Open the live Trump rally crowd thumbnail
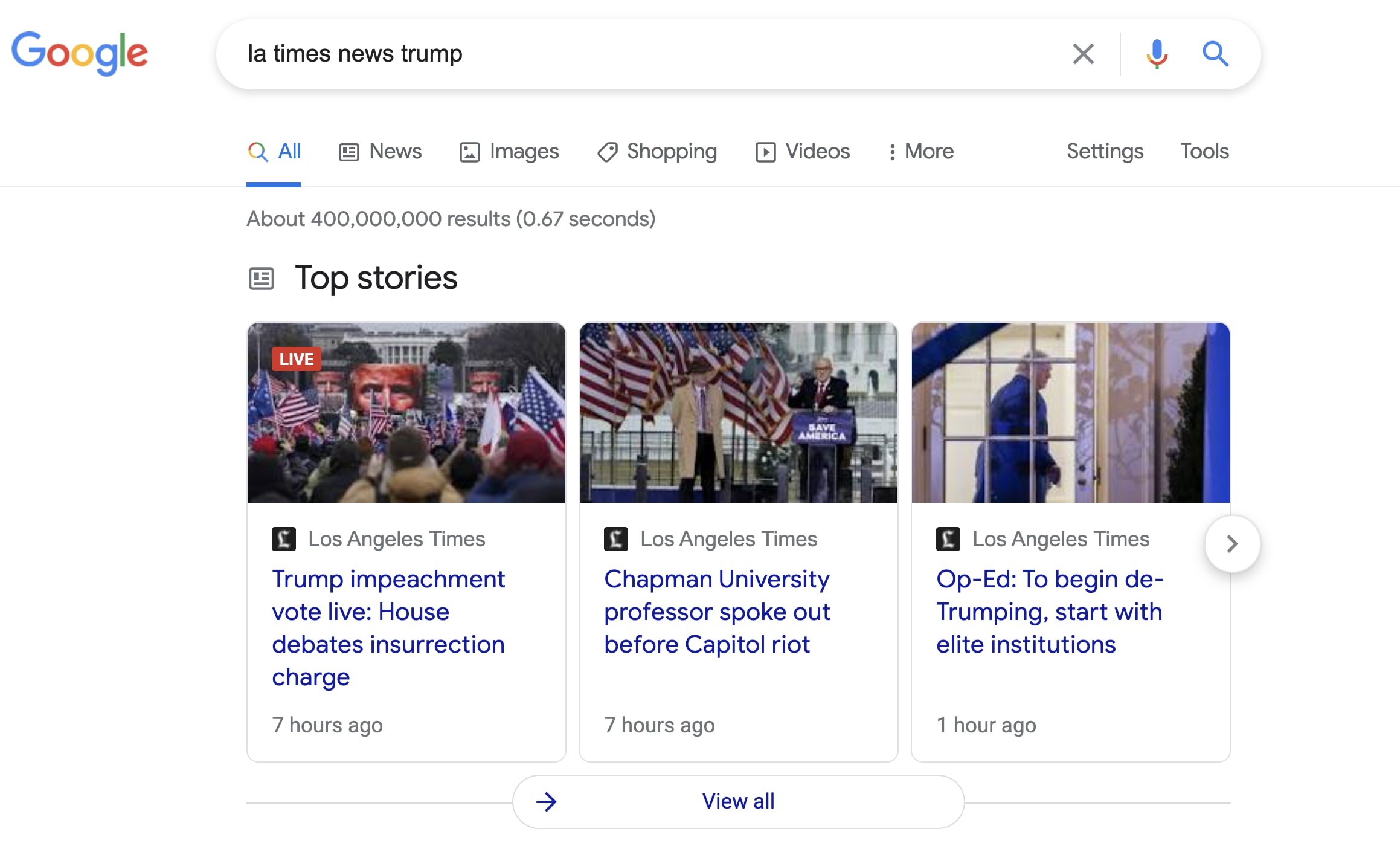This screenshot has height=846, width=1400. (406, 413)
